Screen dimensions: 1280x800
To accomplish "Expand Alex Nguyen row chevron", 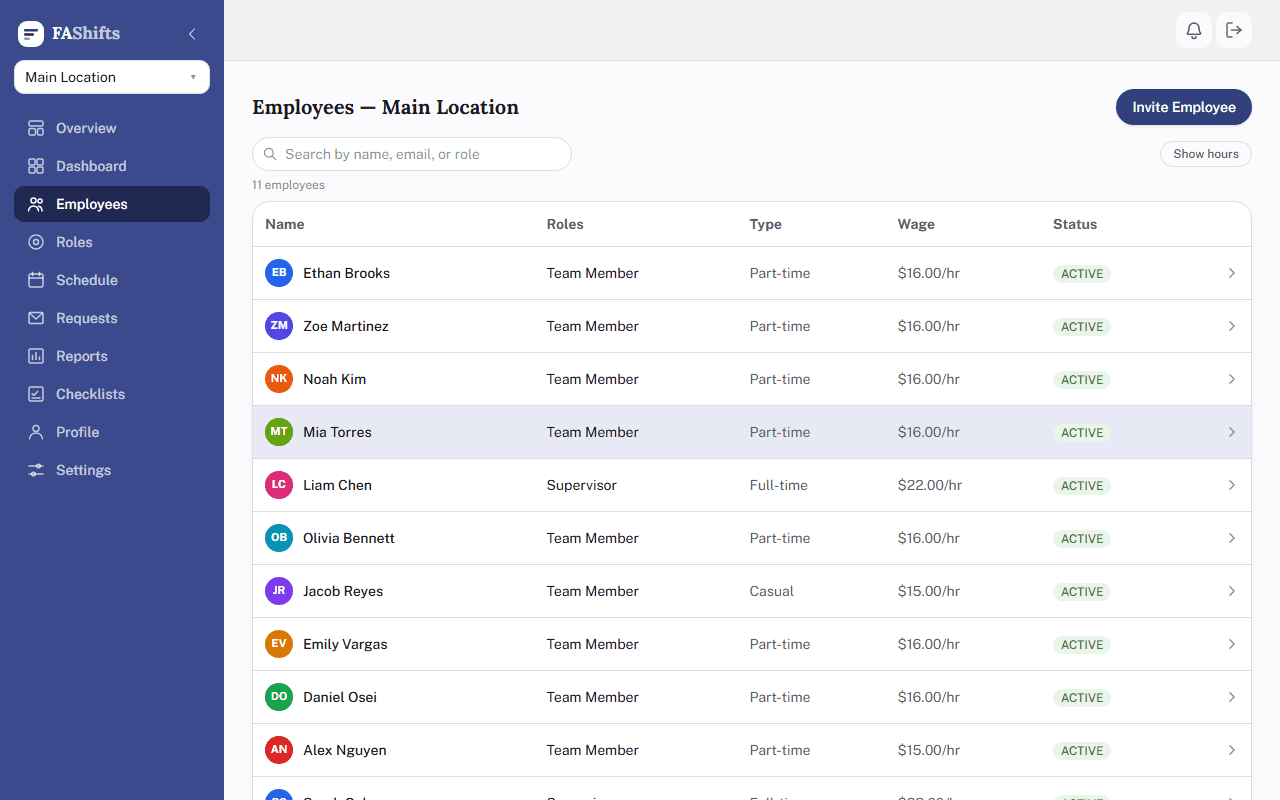I will point(1232,750).
